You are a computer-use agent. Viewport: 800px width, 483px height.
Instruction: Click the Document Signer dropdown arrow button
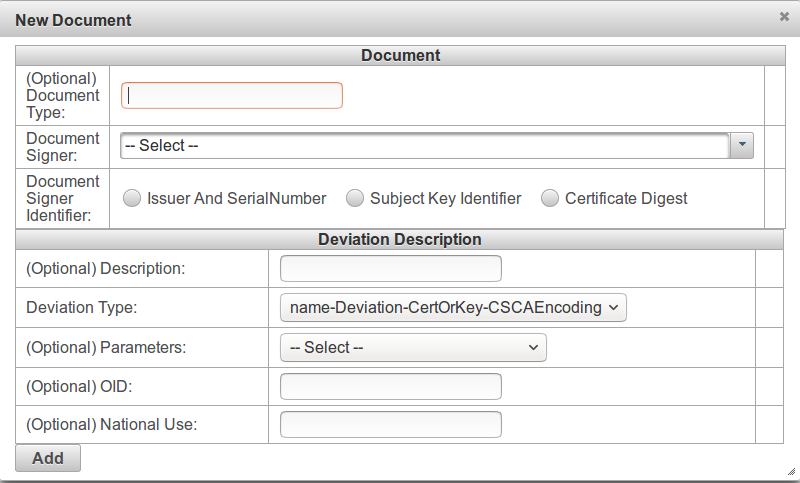coord(741,146)
